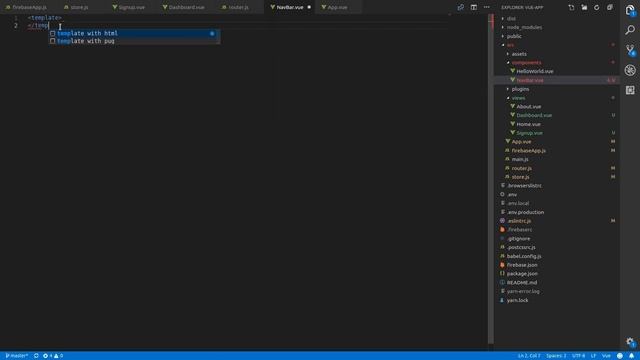The image size is (640, 360).
Task: Open babel.config.js in the Explorer
Action: [x=524, y=256]
